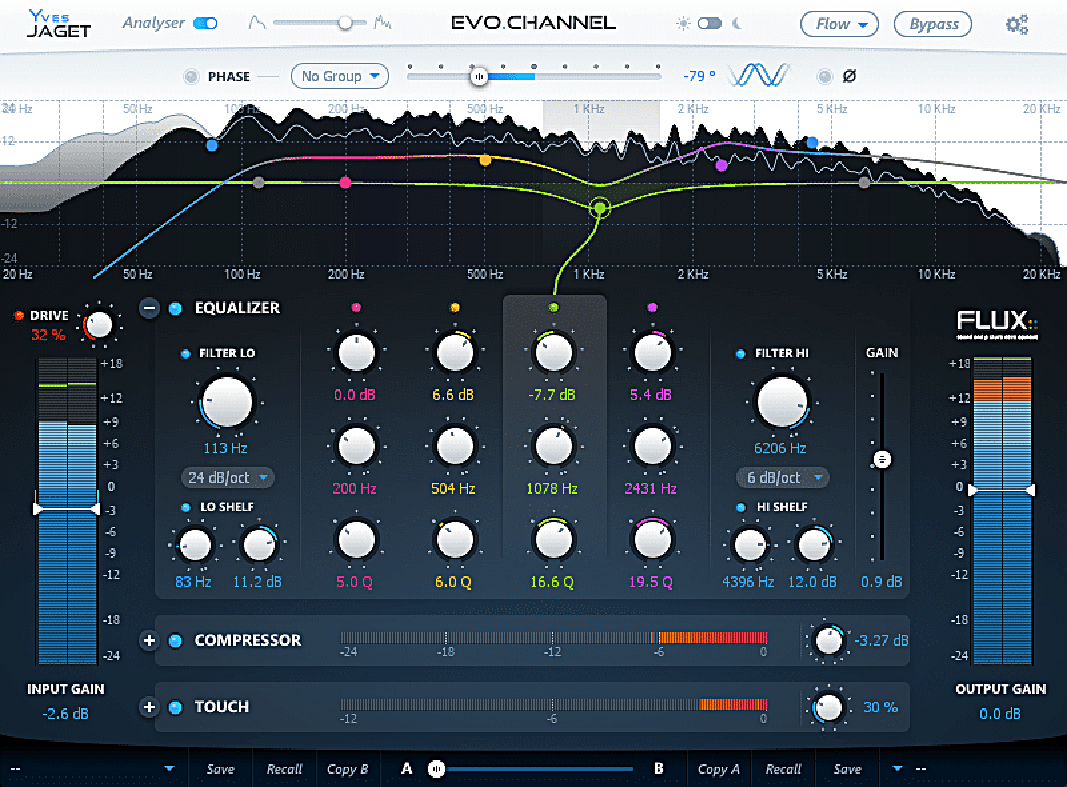Select the purple 2431 Hz band node on graph
1067x787 pixels.
[721, 165]
